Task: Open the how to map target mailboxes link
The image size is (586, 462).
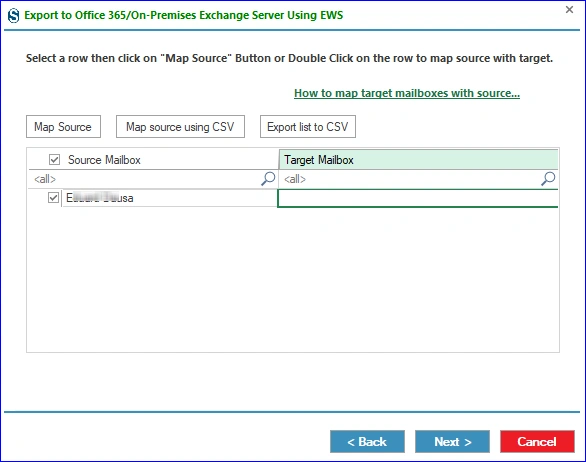Action: tap(407, 93)
